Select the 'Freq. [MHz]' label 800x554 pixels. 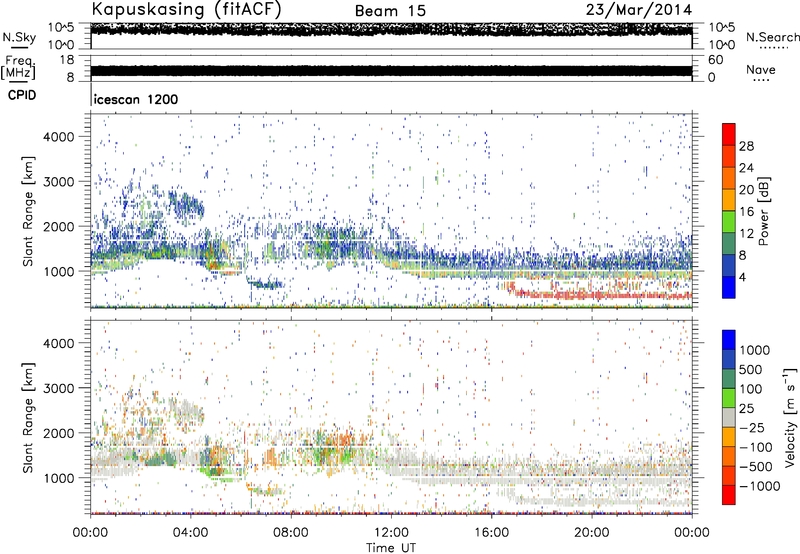(x=18, y=68)
